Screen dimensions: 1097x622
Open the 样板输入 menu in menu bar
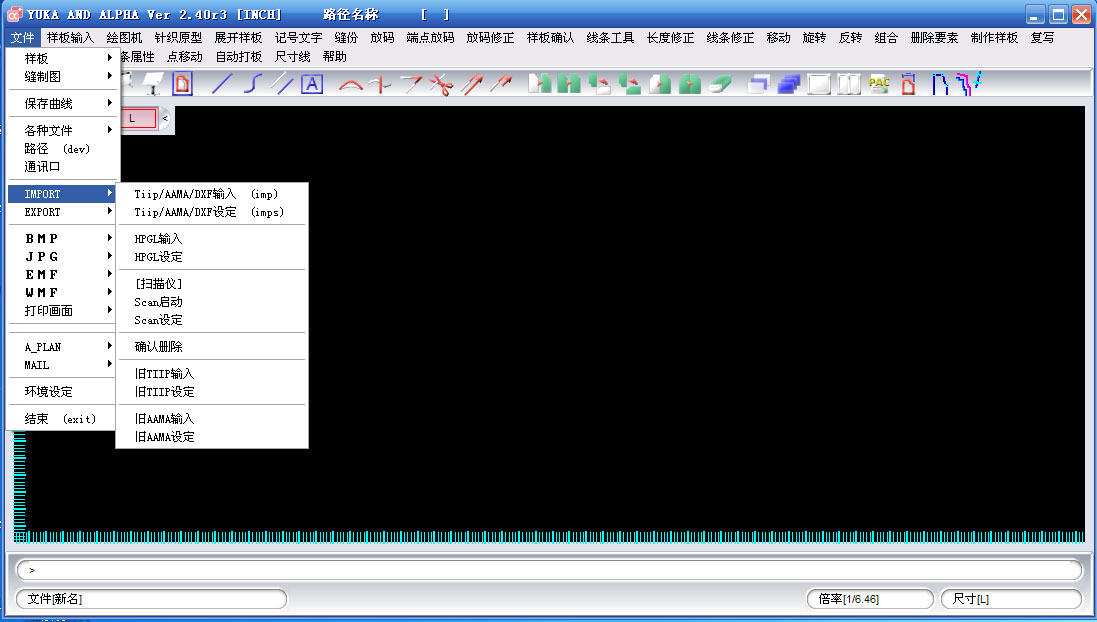(70, 38)
